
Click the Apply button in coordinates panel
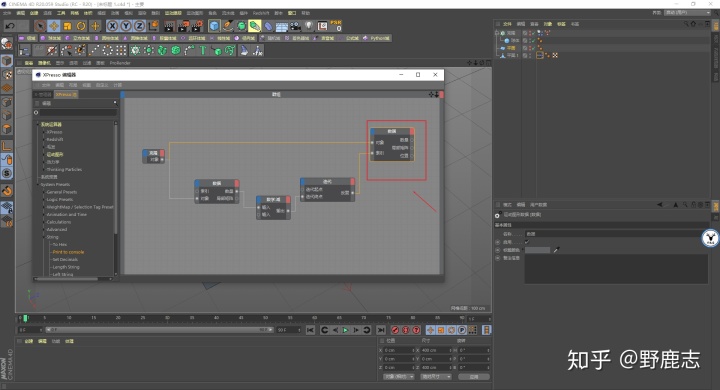[473, 377]
